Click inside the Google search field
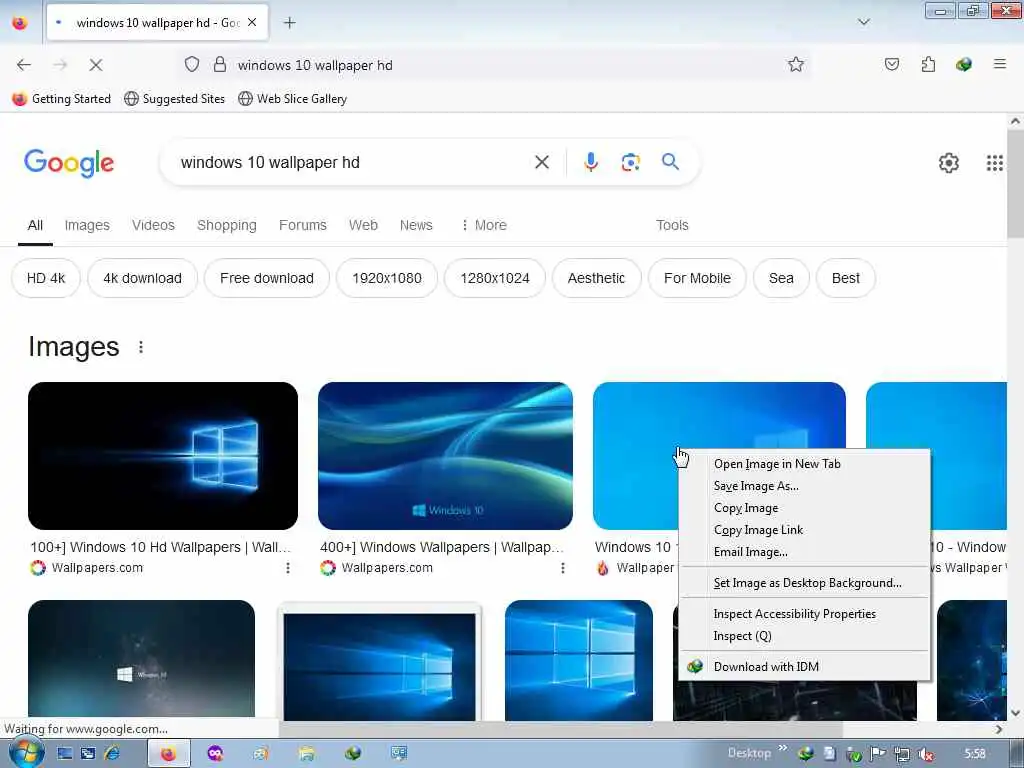Screen dimensions: 1024x768 pos(353,163)
